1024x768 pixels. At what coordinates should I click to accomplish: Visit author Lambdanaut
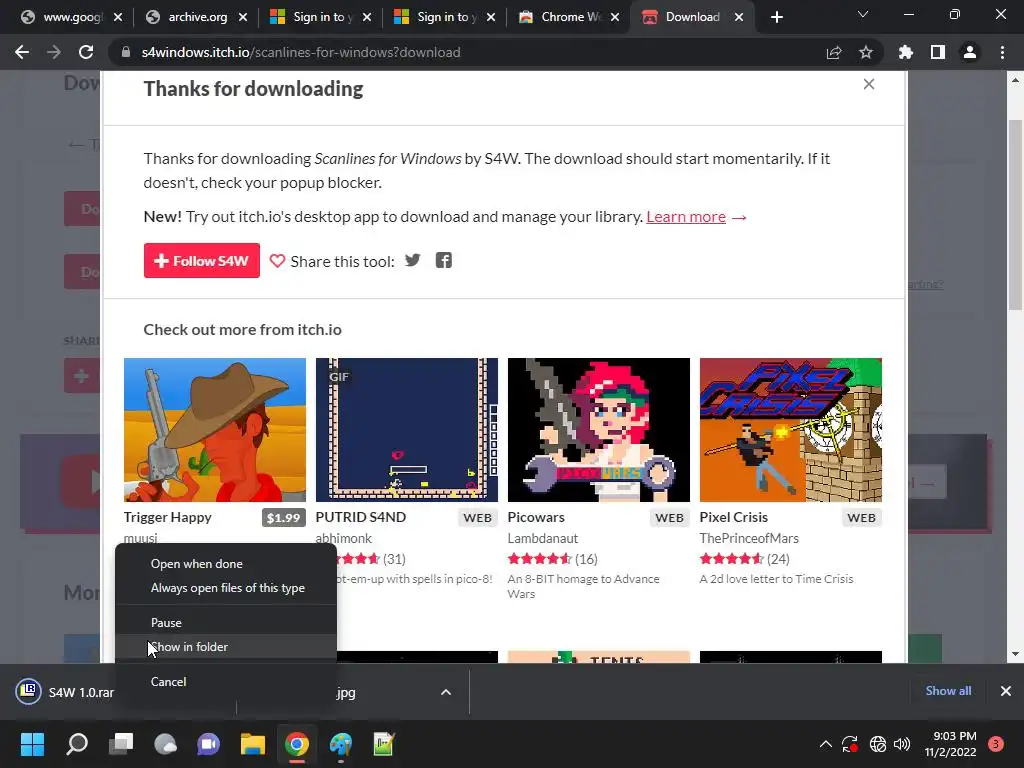[x=543, y=538]
